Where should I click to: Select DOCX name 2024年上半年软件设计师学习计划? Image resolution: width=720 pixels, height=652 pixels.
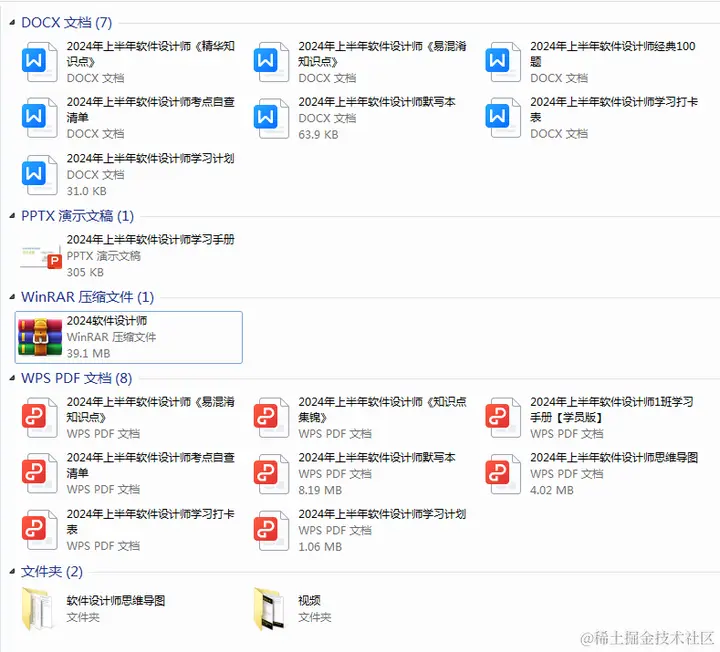151,158
